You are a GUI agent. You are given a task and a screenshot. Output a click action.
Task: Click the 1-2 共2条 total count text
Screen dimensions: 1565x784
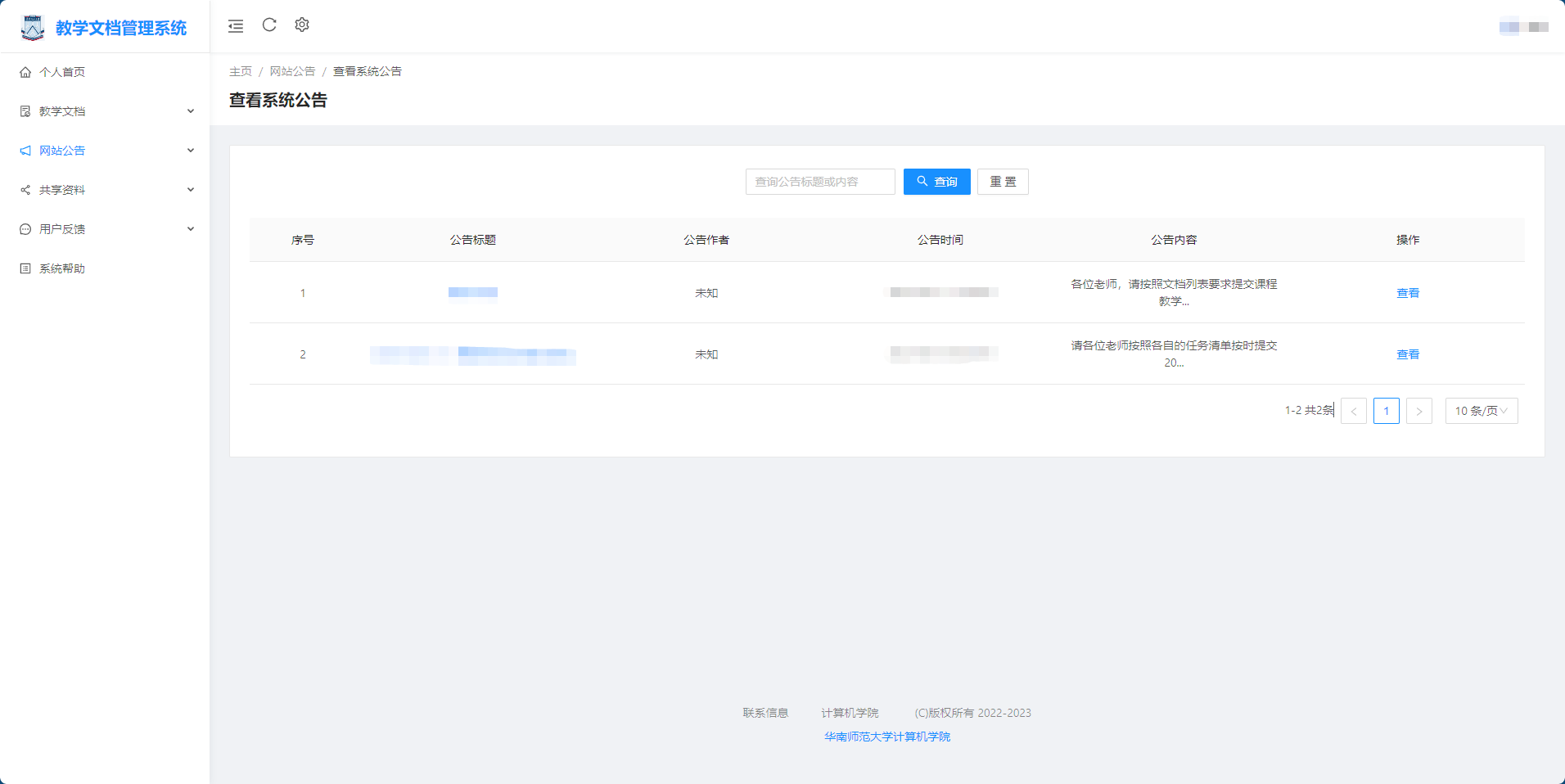pos(1309,410)
